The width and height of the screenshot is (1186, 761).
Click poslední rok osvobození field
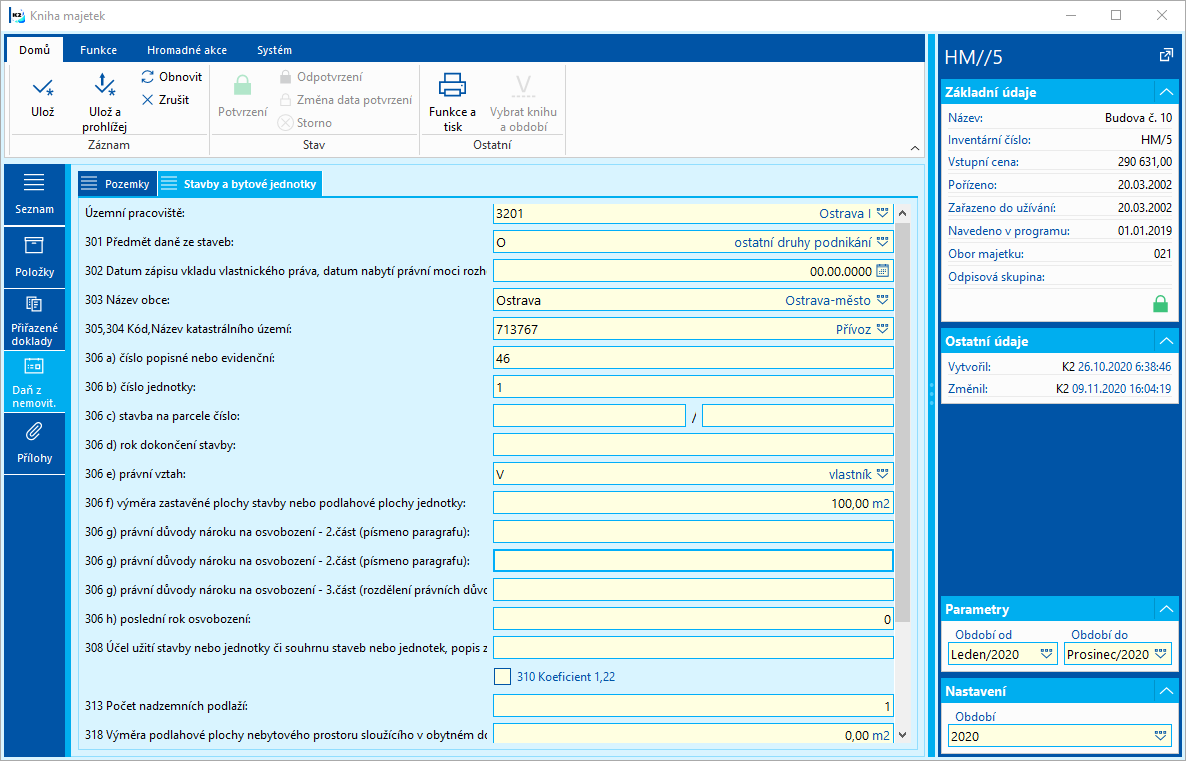point(693,619)
